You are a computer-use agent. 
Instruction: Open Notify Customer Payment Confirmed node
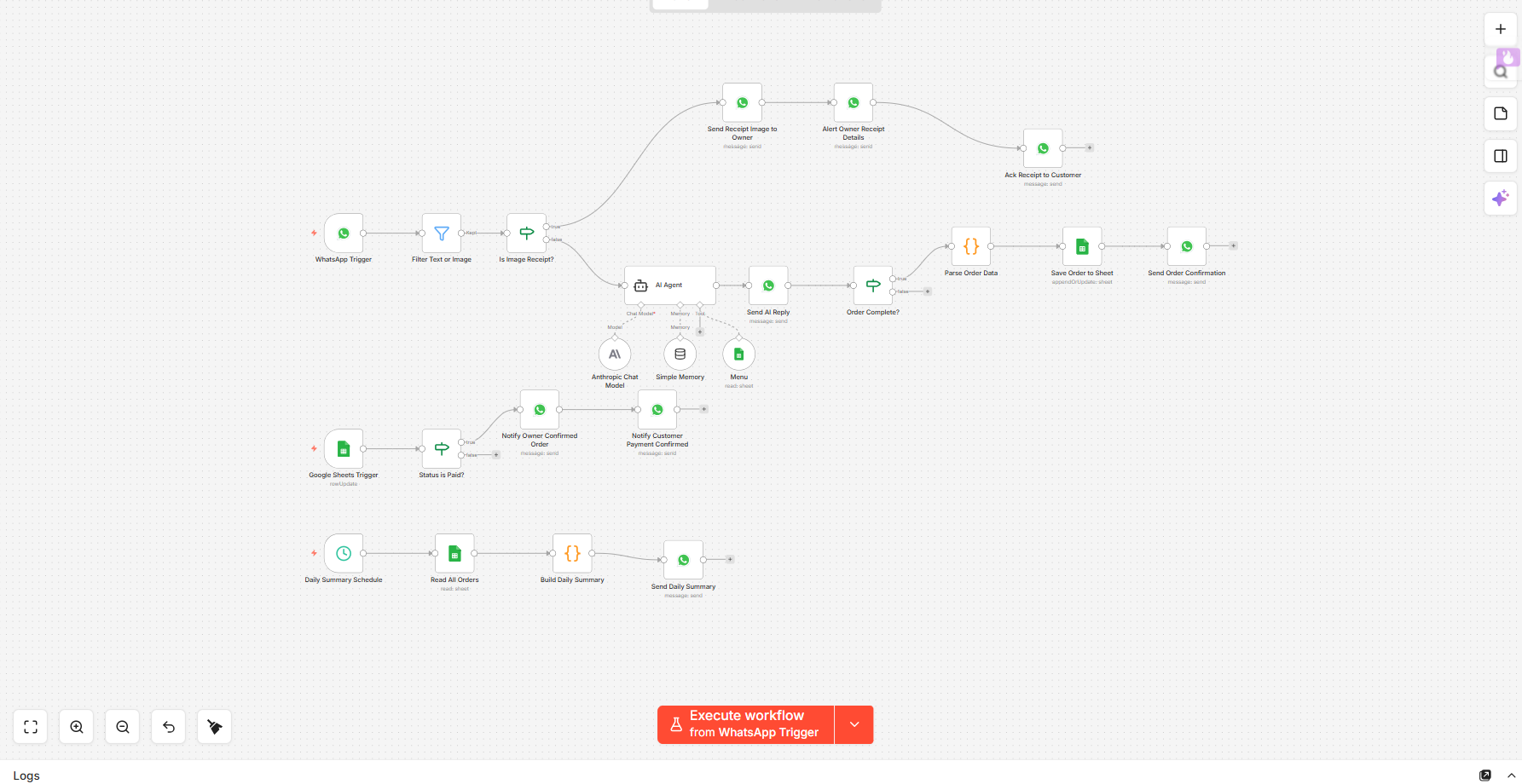click(x=657, y=409)
